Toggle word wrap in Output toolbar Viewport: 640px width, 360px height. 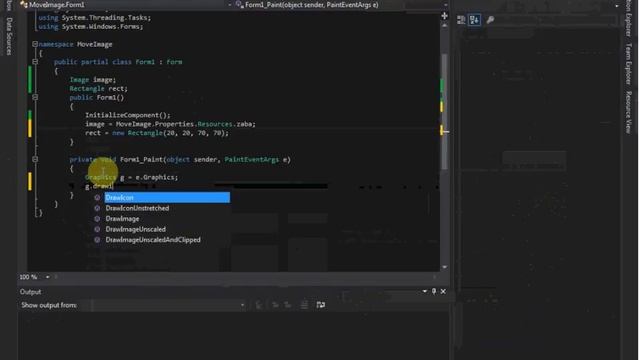pyautogui.click(x=321, y=305)
